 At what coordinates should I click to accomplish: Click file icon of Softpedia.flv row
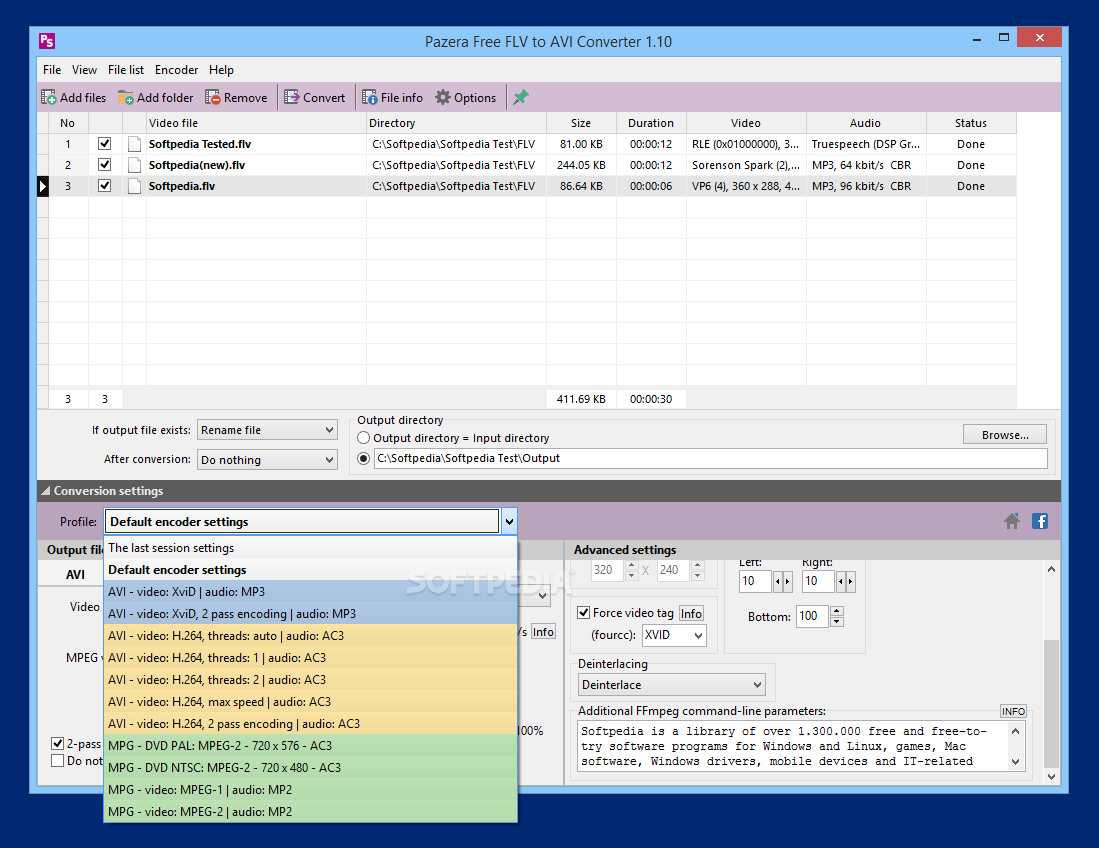click(135, 186)
